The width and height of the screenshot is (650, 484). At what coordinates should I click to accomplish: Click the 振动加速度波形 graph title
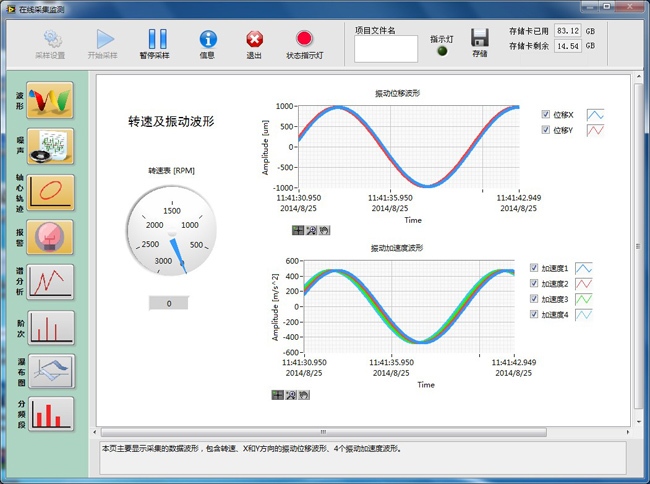(397, 248)
